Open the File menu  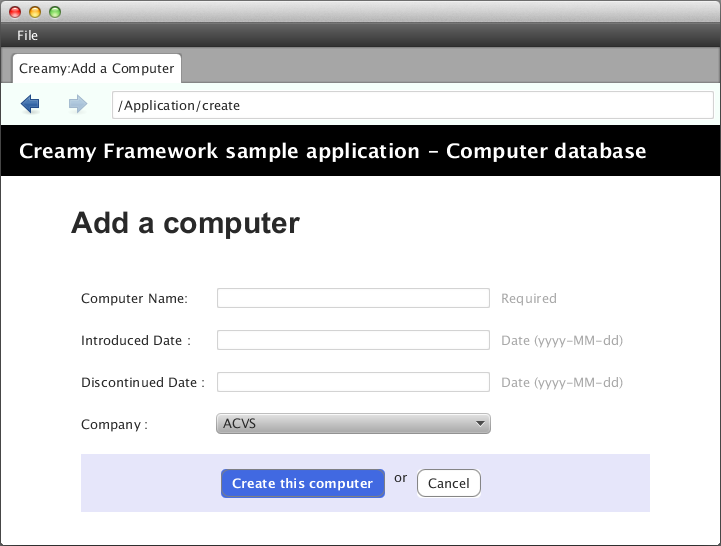[27, 35]
